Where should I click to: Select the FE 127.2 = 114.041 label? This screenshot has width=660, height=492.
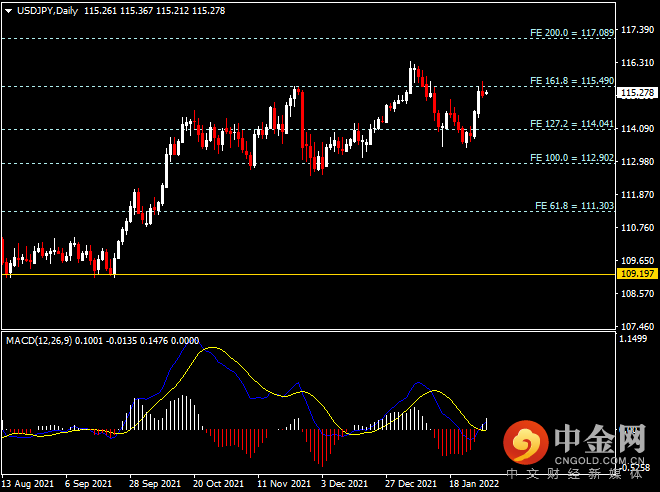pyautogui.click(x=572, y=124)
